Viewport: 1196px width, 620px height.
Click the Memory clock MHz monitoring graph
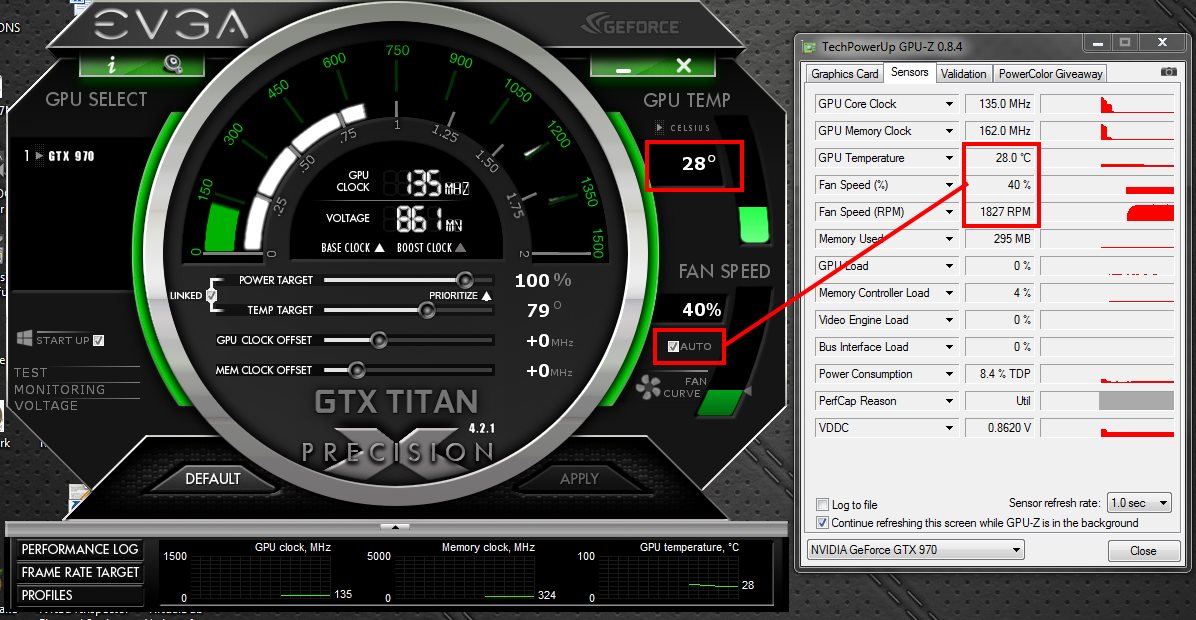tap(463, 577)
